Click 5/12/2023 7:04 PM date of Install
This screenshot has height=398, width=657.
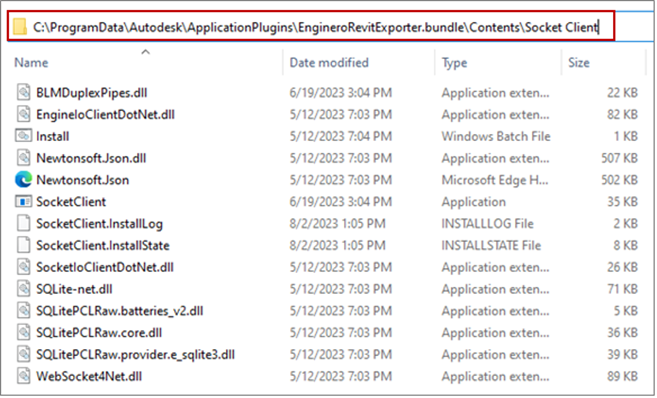point(341,136)
